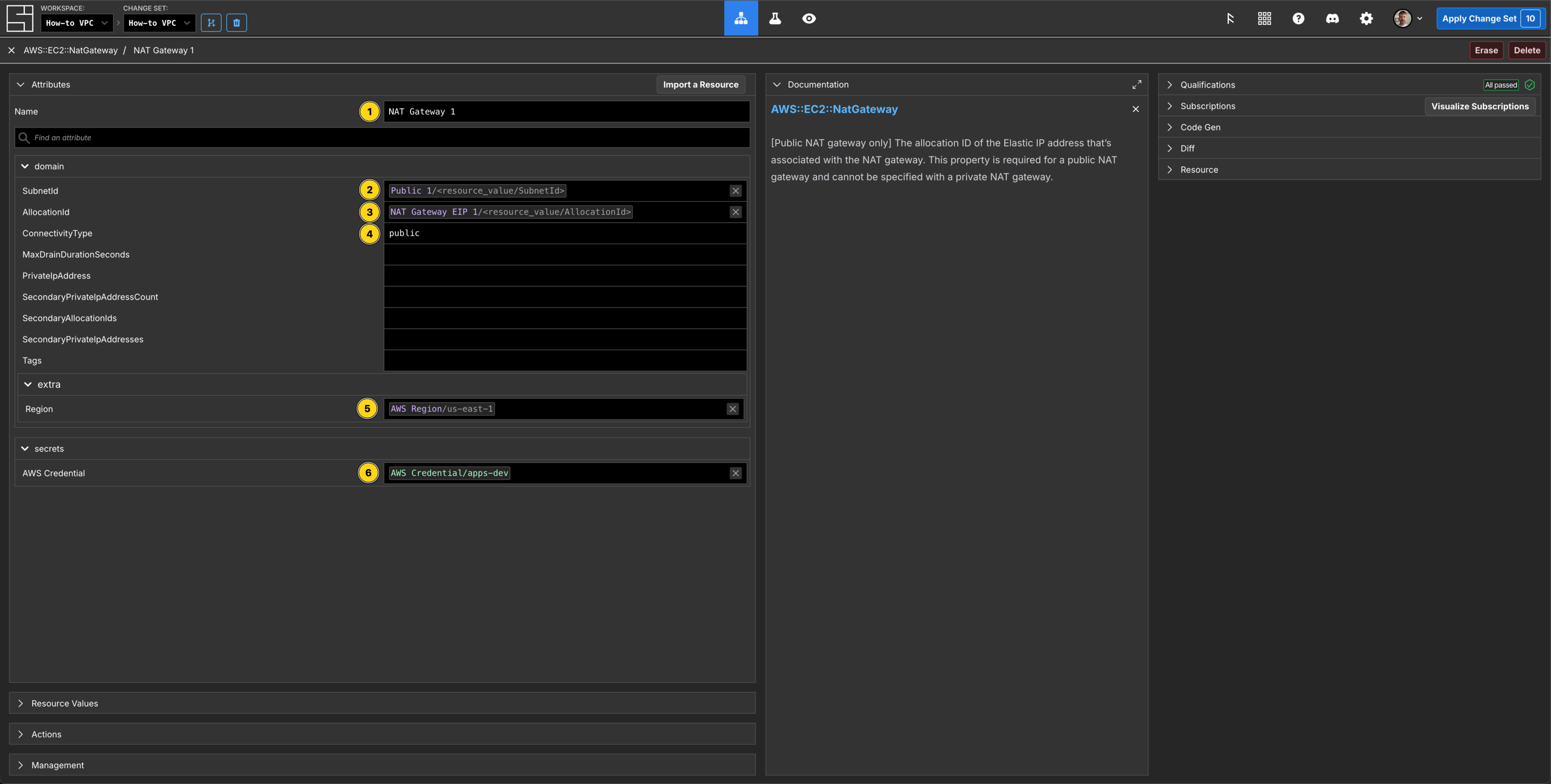
Task: Clear the Region value
Action: (732, 408)
